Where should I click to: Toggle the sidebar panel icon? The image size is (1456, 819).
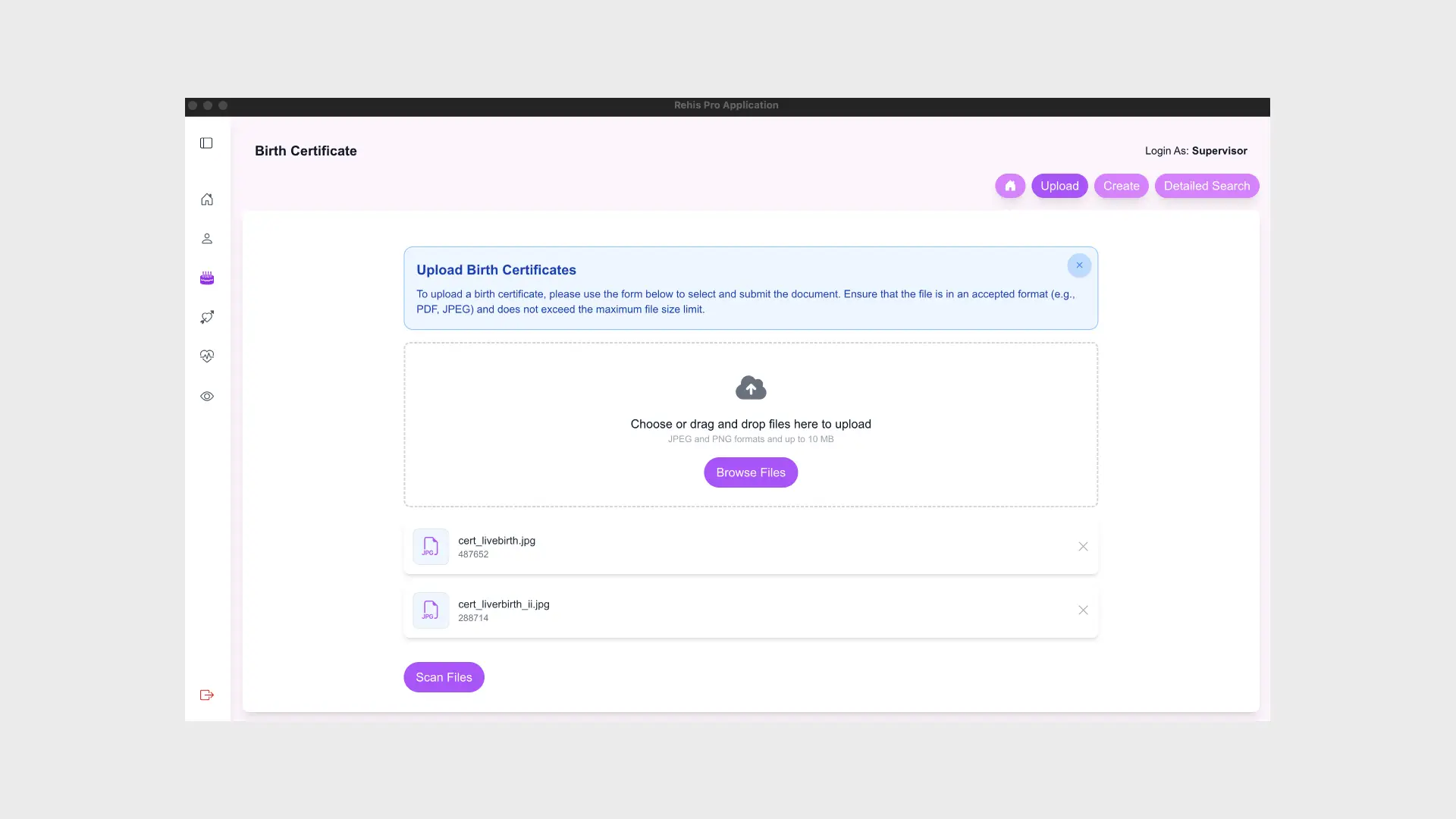click(206, 143)
